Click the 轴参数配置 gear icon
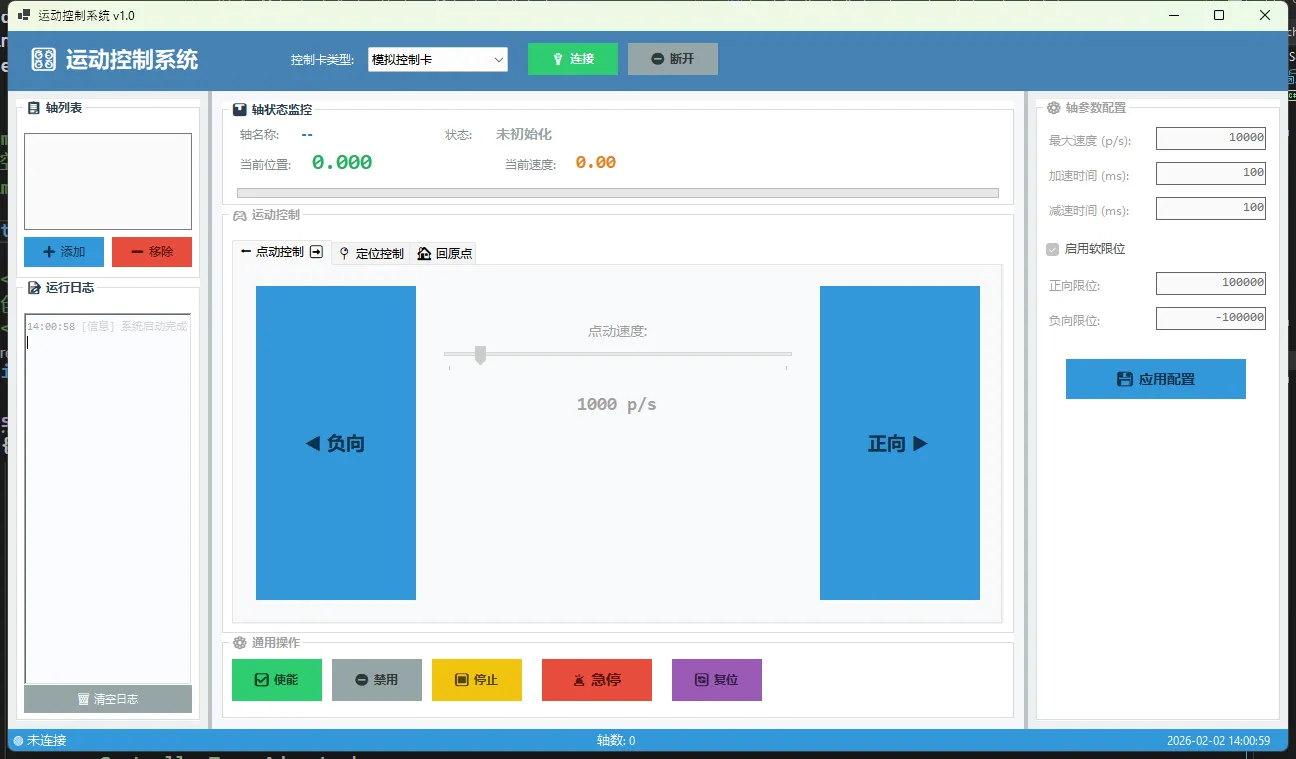 [1054, 108]
